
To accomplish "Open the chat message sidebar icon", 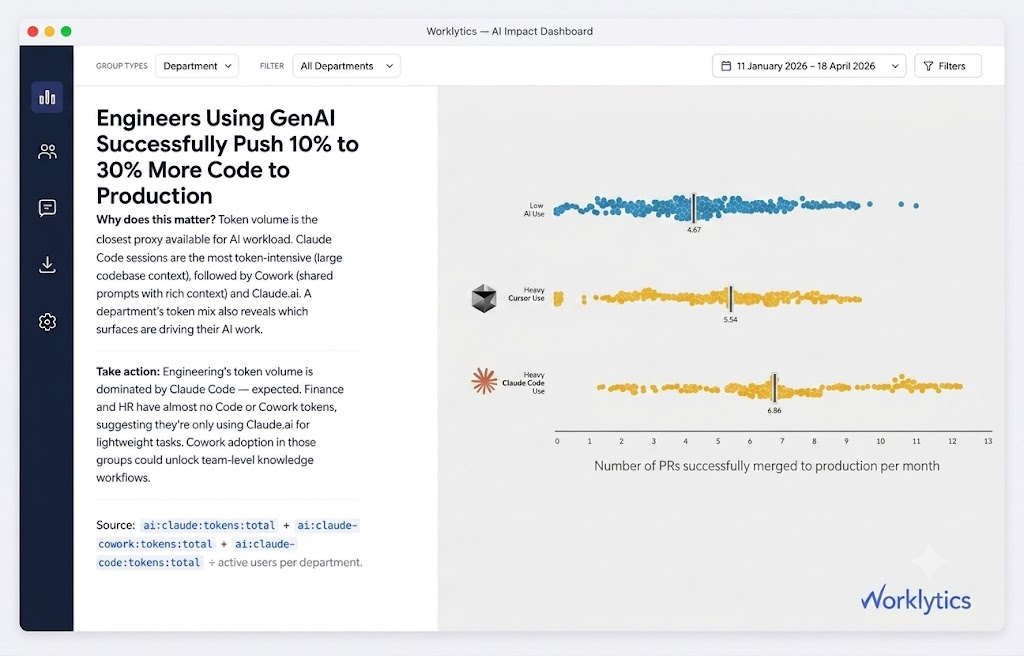I will pos(47,208).
